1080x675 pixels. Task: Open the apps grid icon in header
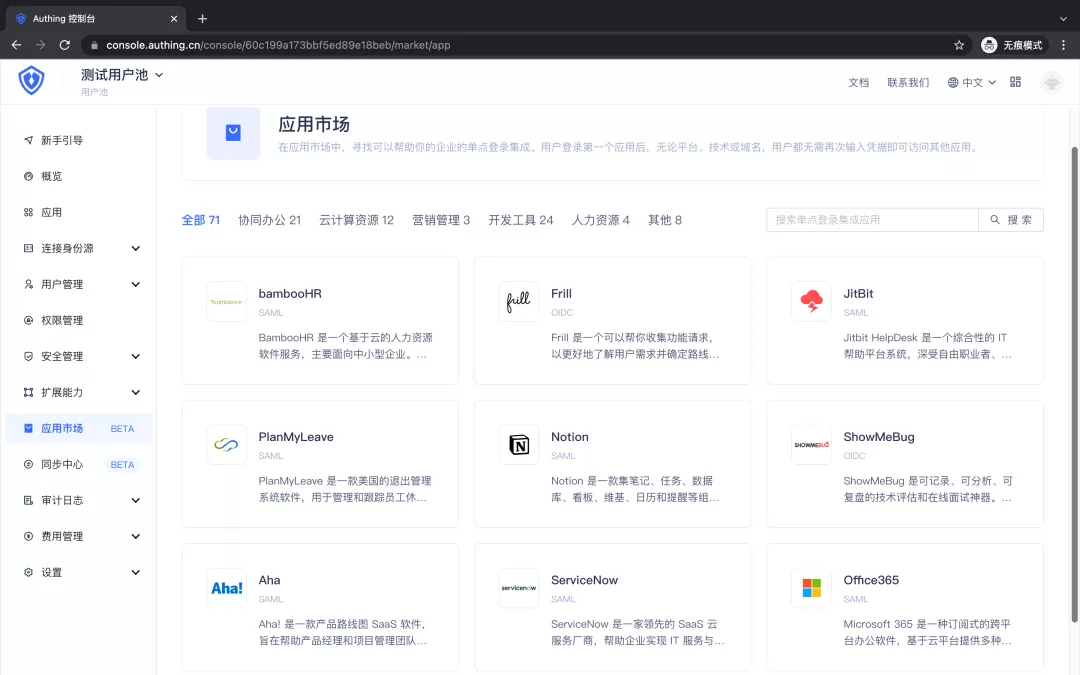click(x=1015, y=82)
